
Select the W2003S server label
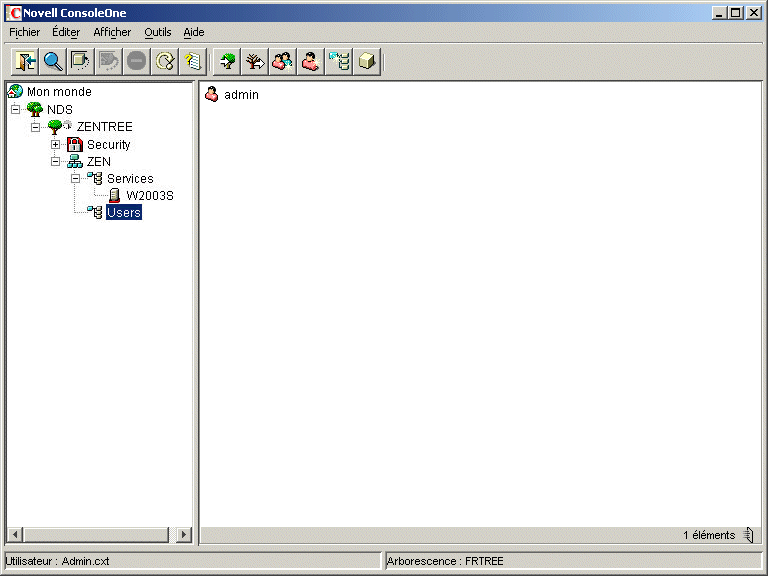pos(150,195)
